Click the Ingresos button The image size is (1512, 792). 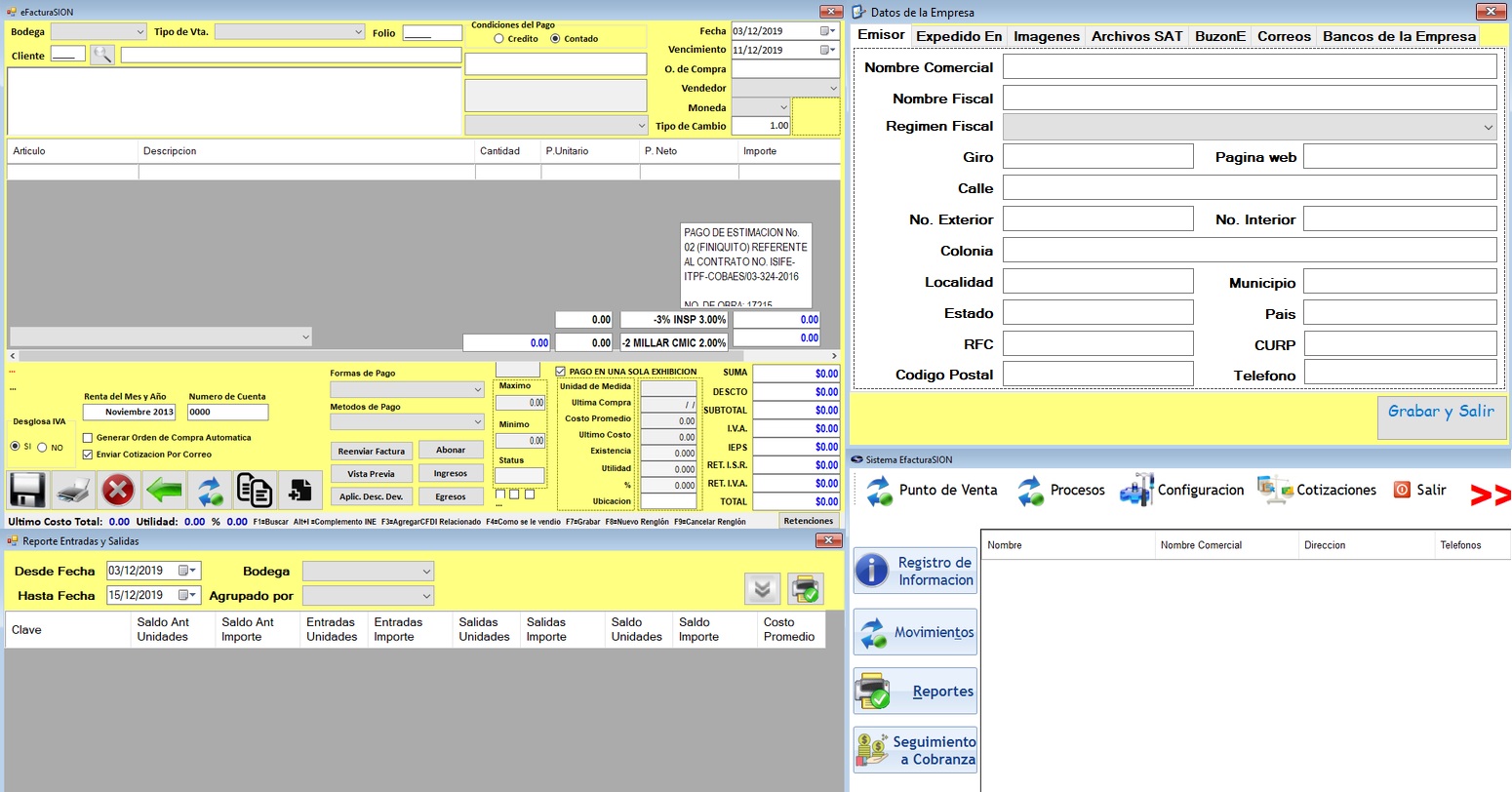coord(451,473)
